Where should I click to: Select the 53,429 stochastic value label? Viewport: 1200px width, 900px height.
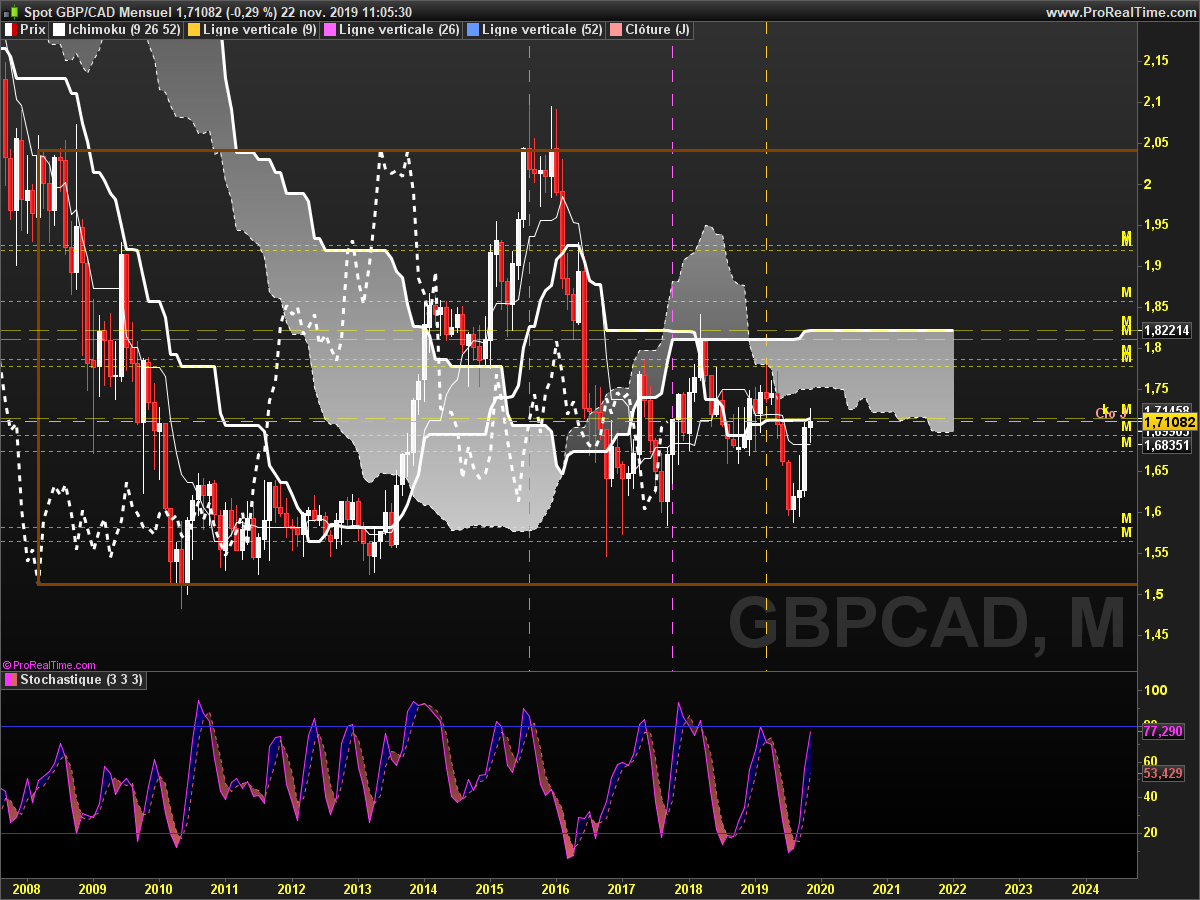click(1163, 773)
